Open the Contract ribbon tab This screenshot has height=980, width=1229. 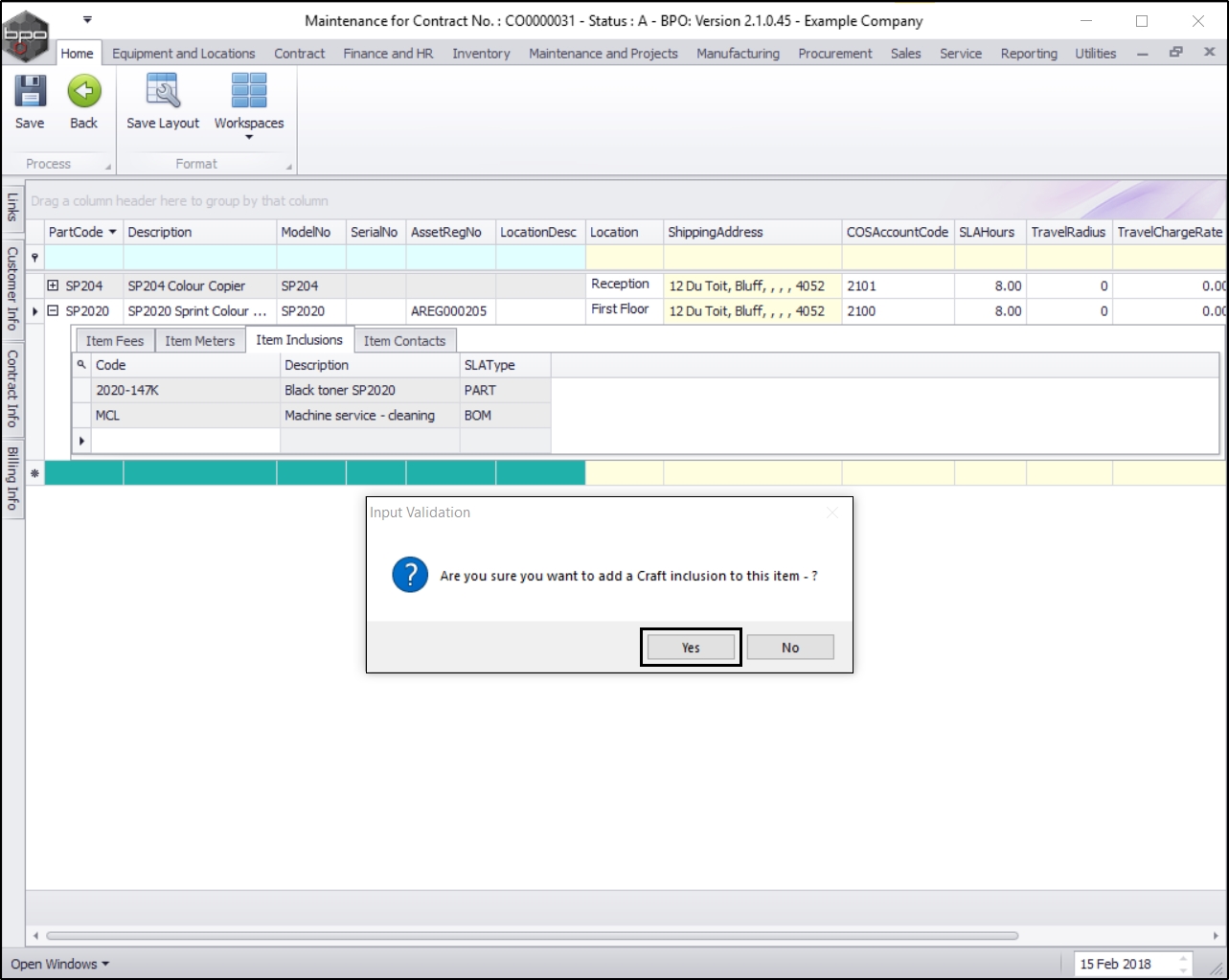(x=300, y=54)
